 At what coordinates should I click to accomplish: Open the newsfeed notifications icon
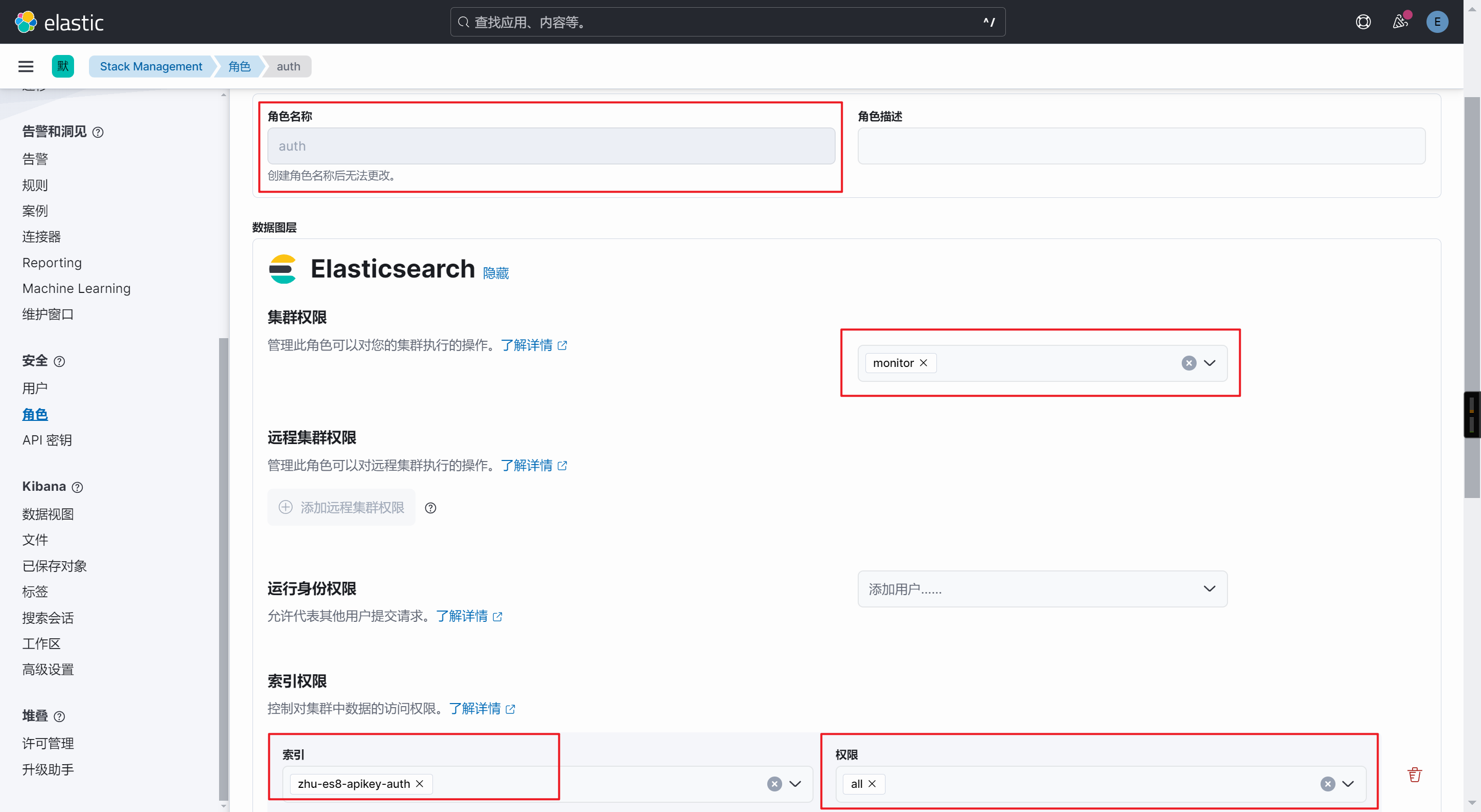(x=1400, y=22)
